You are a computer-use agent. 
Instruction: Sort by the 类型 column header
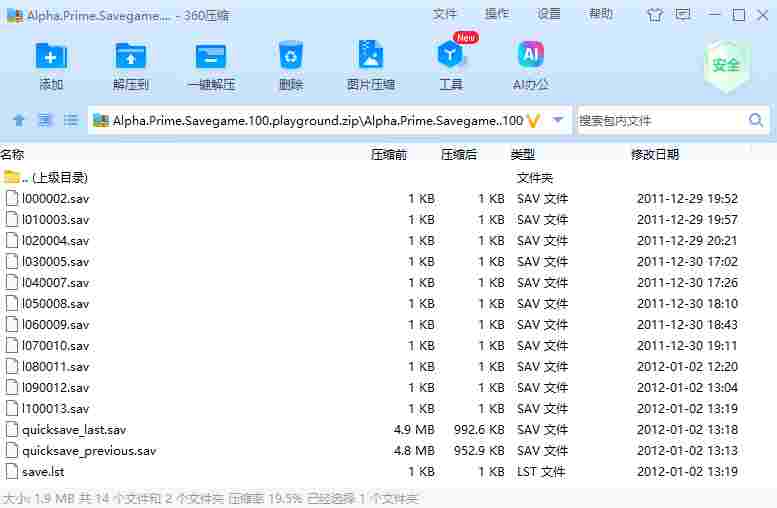[x=523, y=155]
